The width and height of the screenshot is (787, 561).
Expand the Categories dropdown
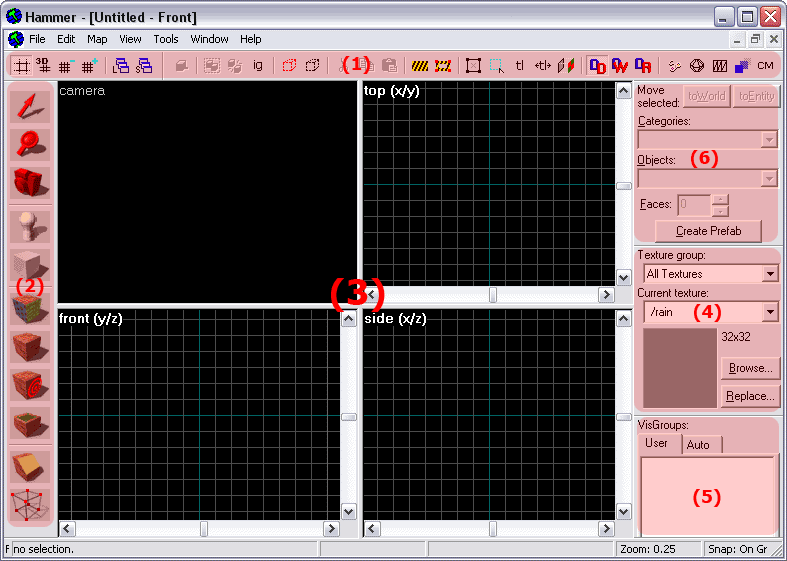click(768, 140)
